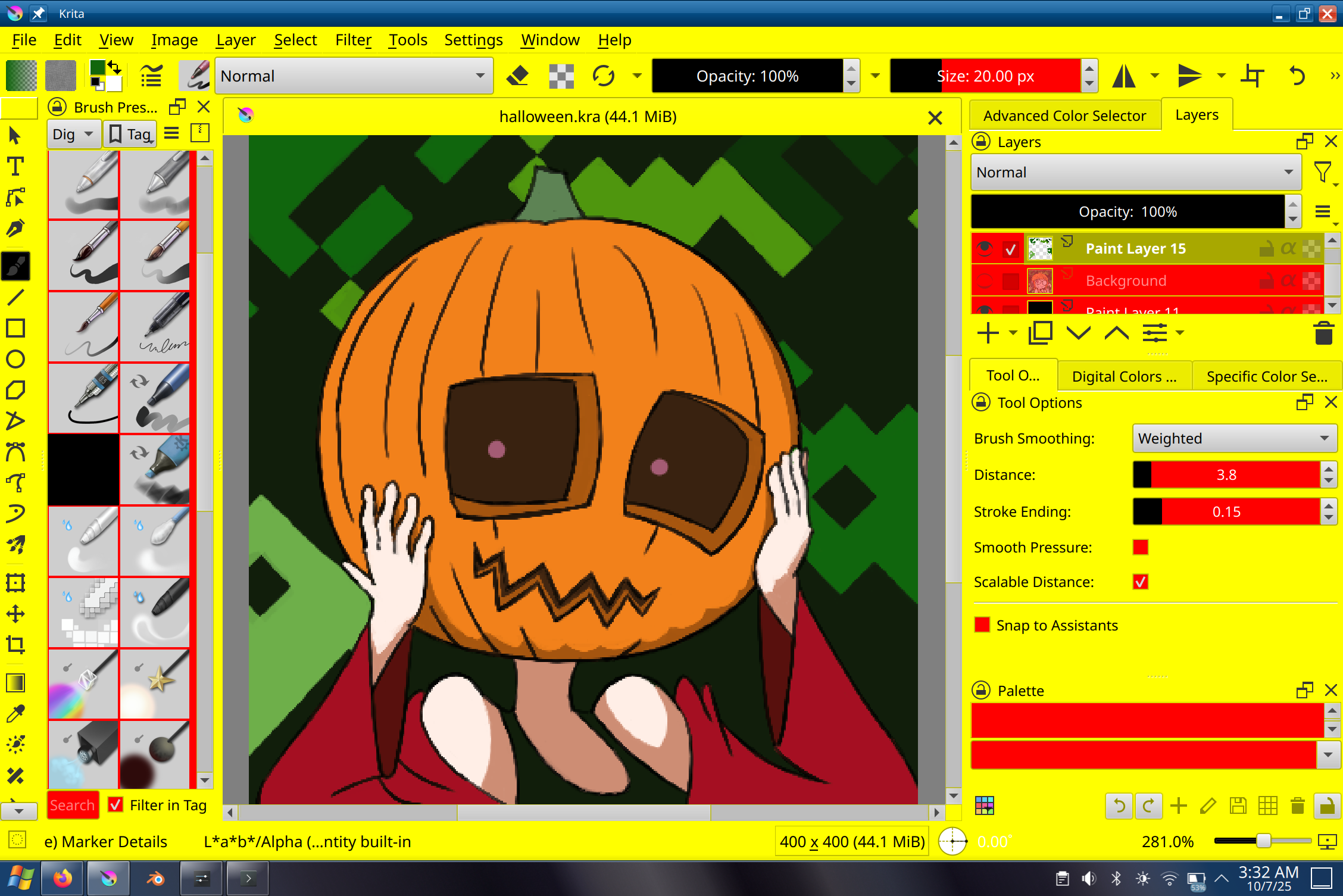
Task: Uncheck Filter in Tag checkbox
Action: coord(115,805)
